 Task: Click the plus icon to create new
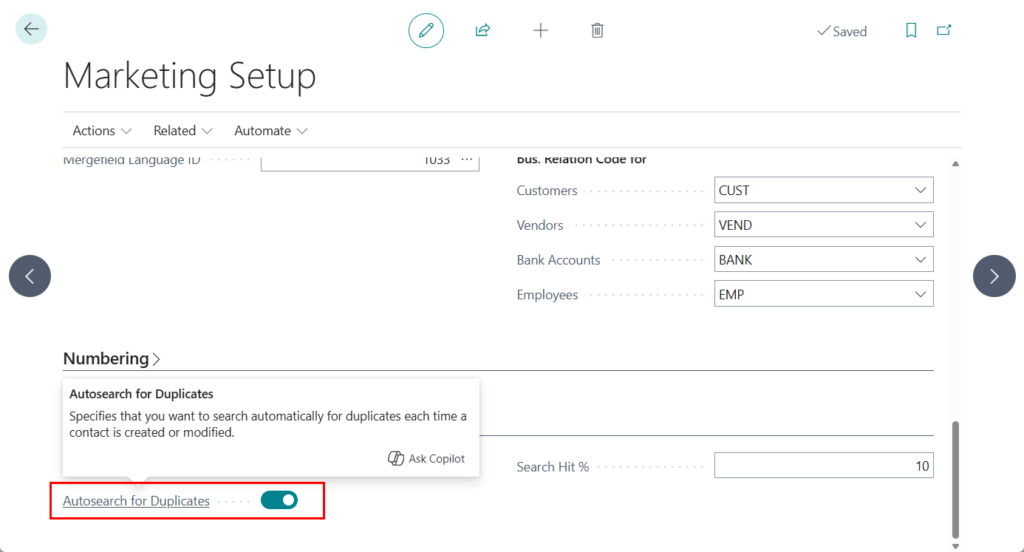click(540, 31)
